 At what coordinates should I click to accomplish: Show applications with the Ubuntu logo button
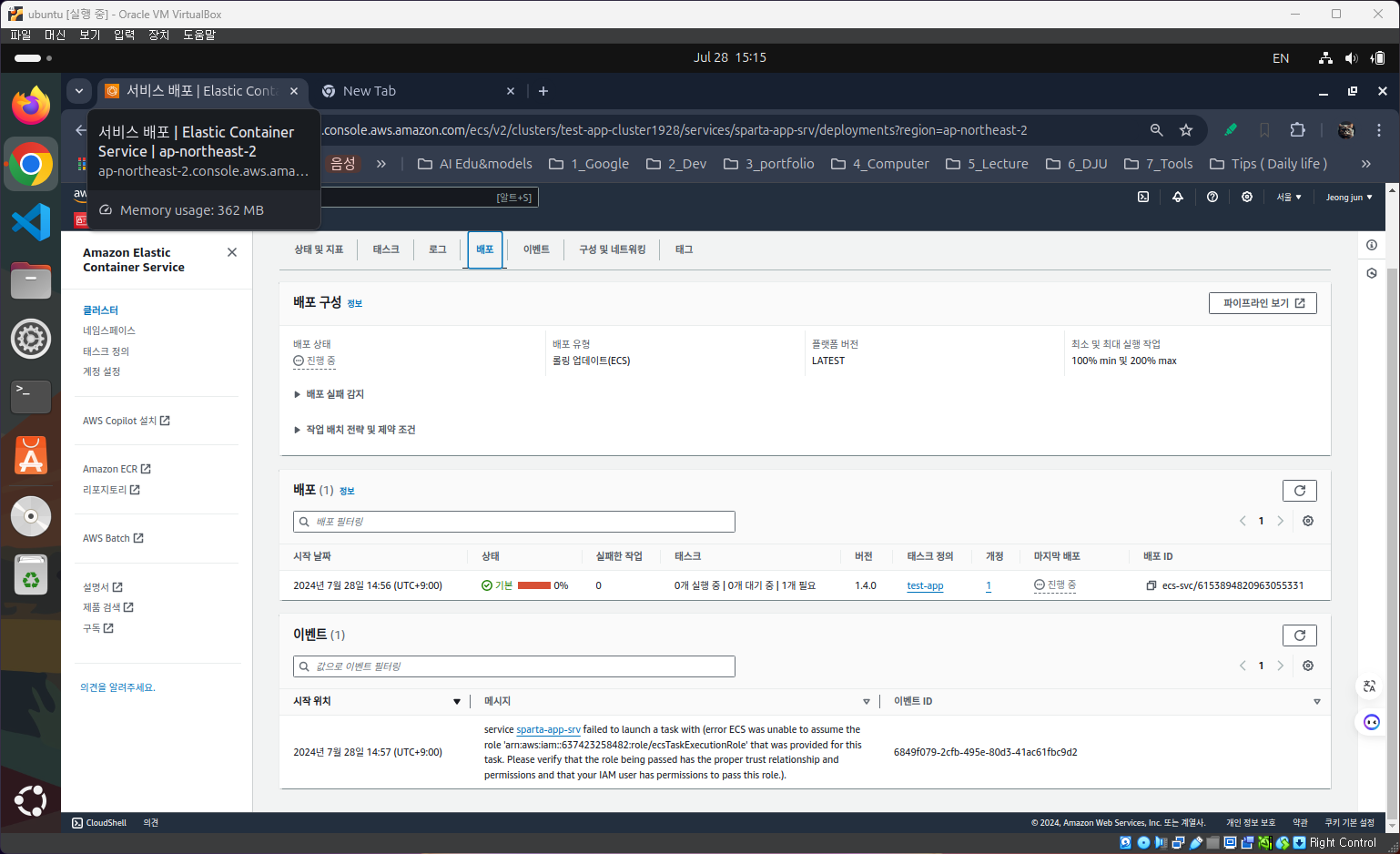[x=31, y=801]
